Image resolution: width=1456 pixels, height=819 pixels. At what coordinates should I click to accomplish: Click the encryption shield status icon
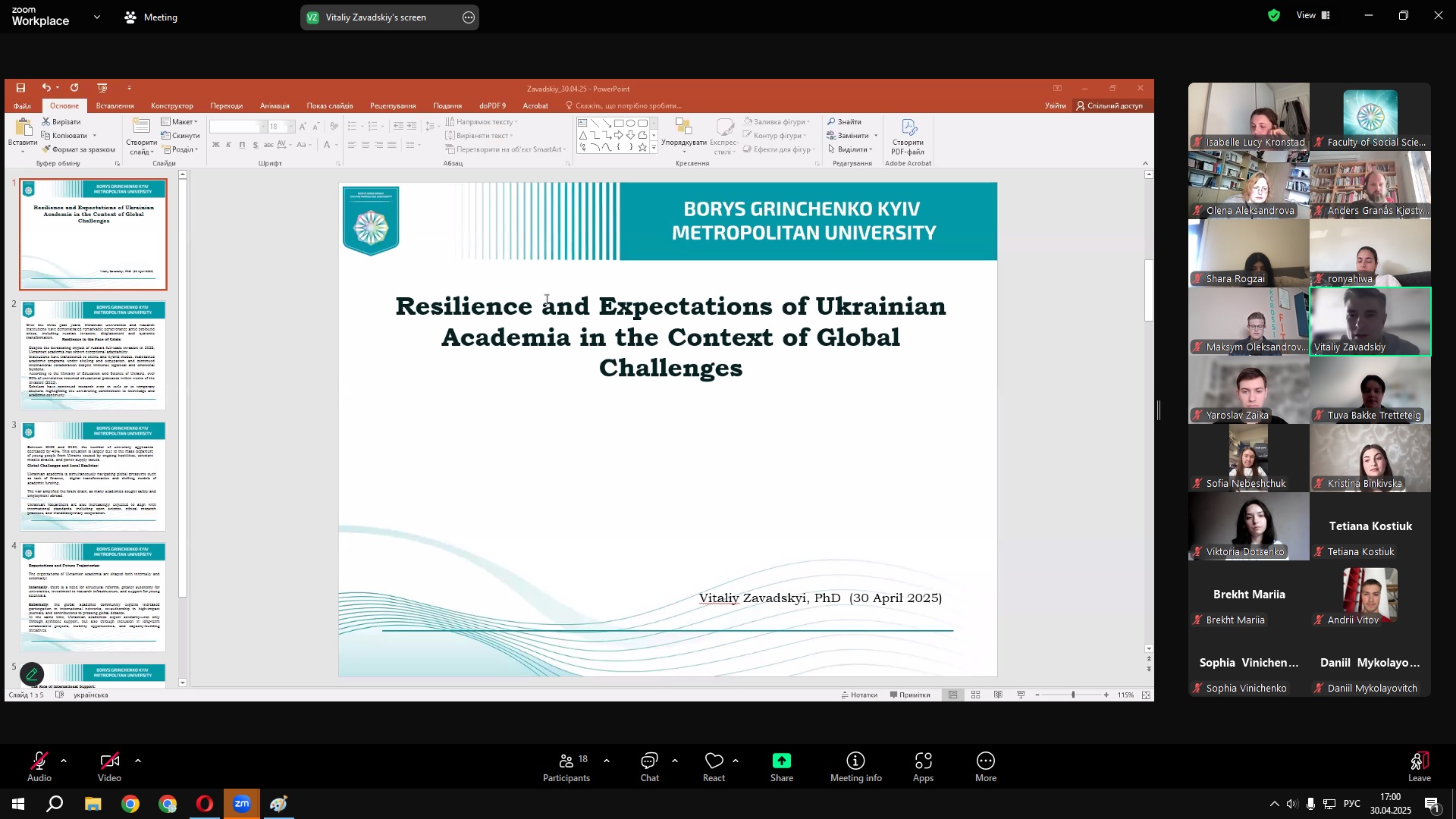pyautogui.click(x=1274, y=15)
